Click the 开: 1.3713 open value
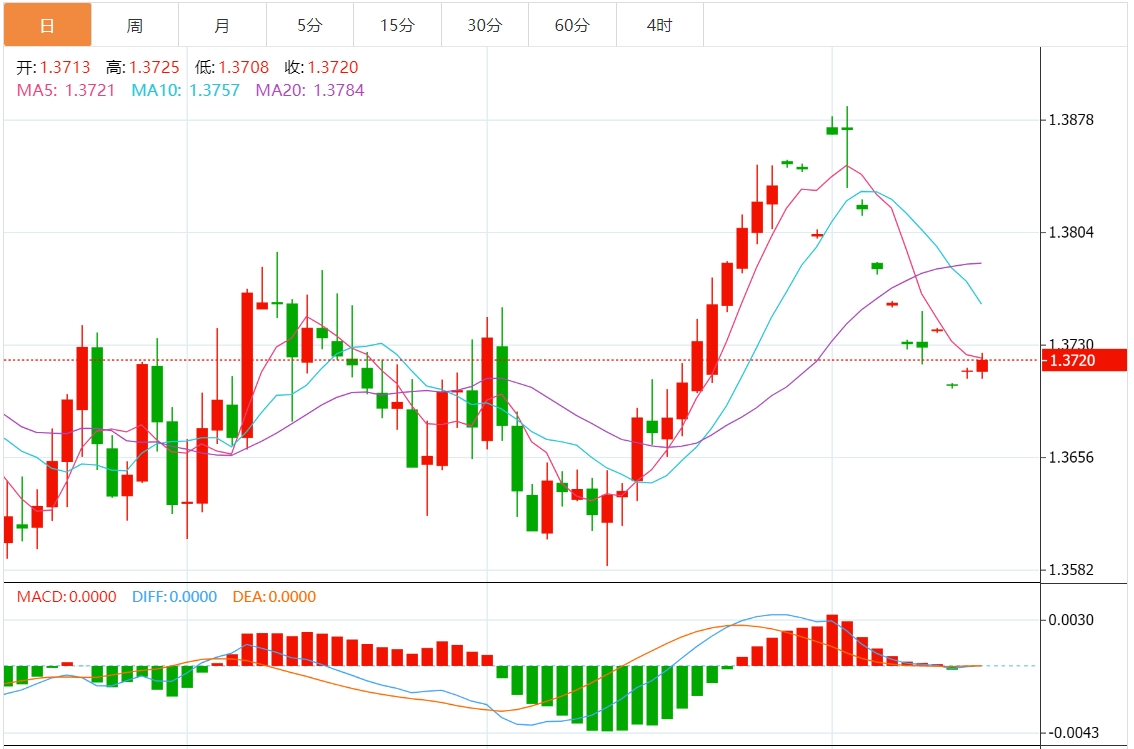1134x749 pixels. [54, 67]
